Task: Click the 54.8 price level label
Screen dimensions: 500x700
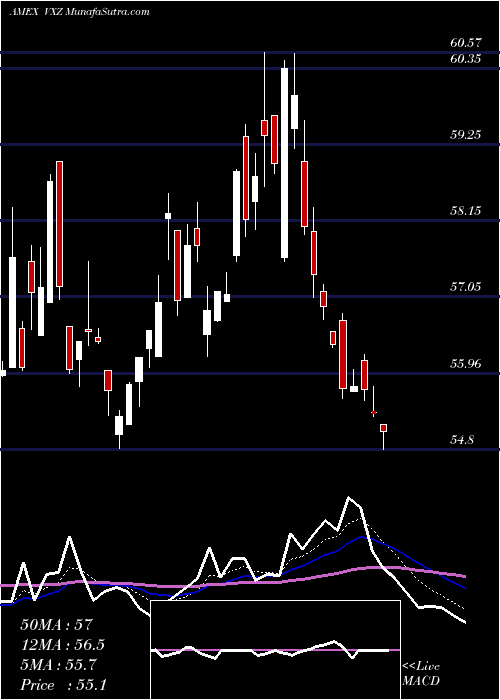Action: (x=462, y=440)
